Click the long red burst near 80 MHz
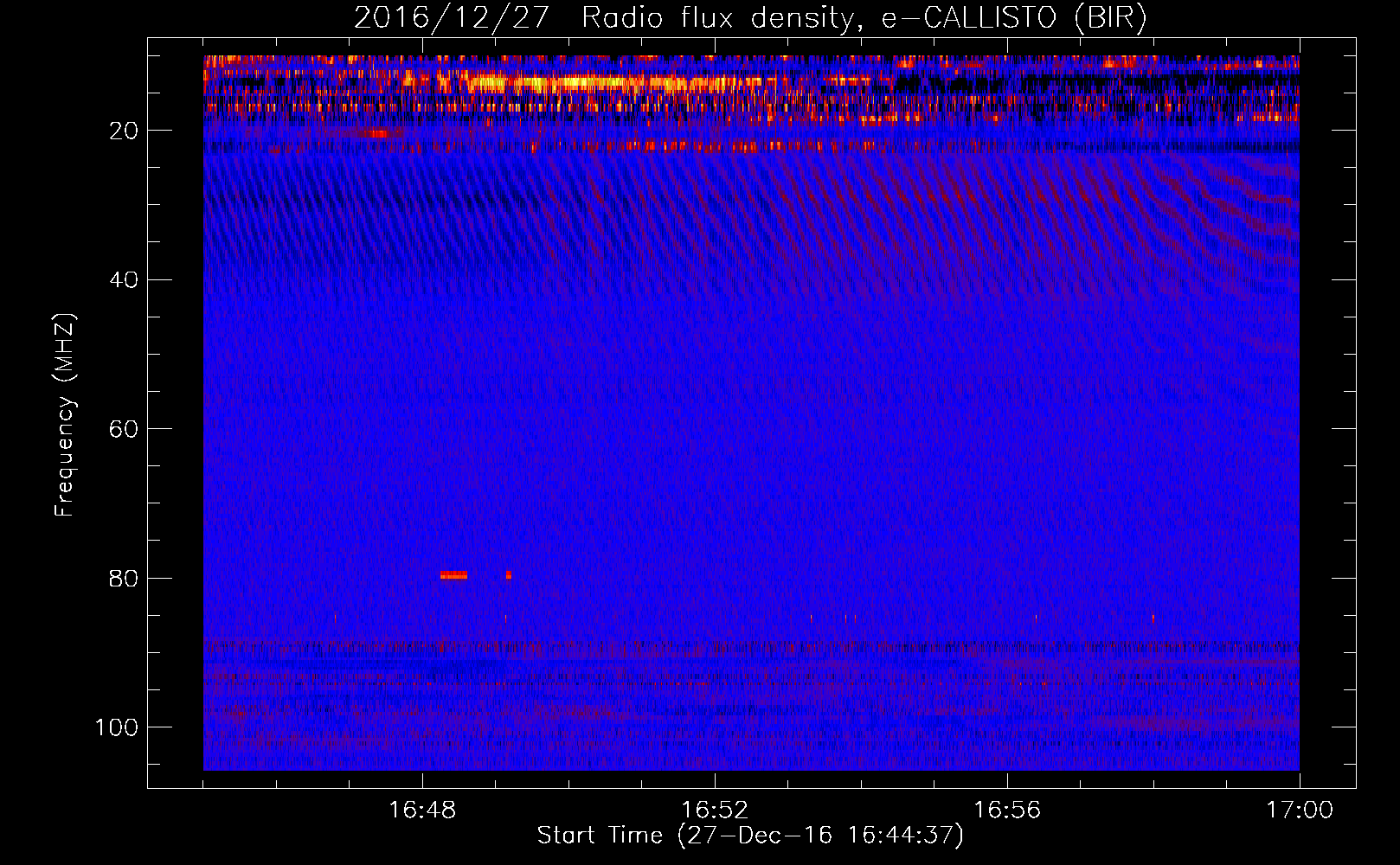Screen dimensions: 1400x865 (453, 574)
